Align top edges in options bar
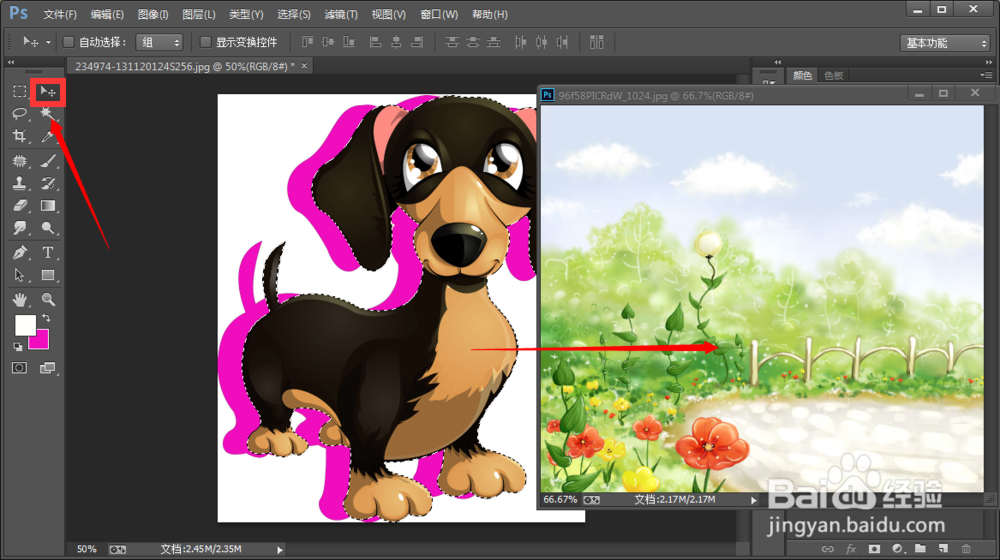This screenshot has width=1000, height=560. (307, 42)
